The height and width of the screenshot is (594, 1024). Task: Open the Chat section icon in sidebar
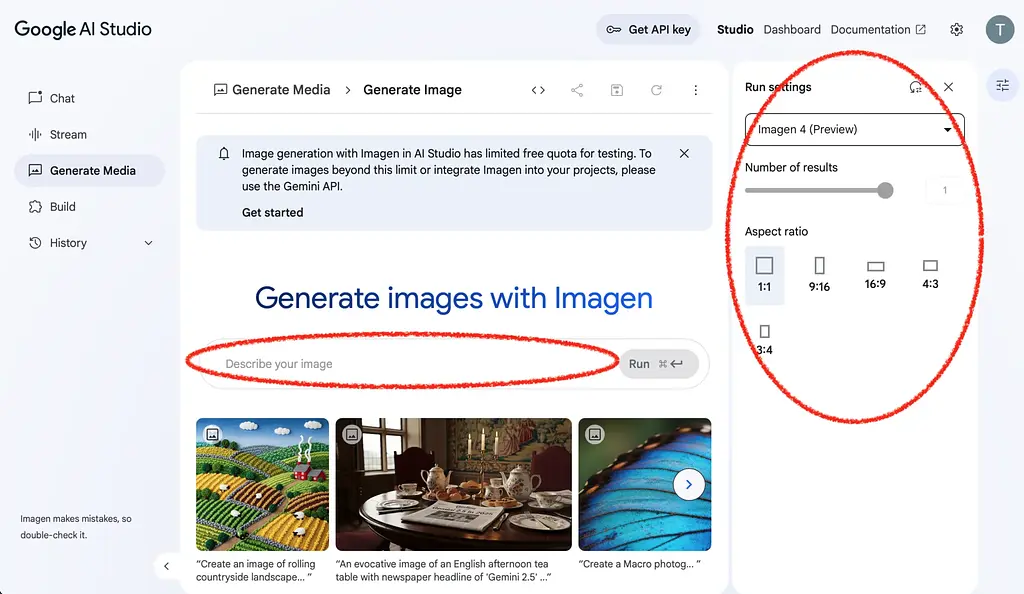tap(36, 98)
